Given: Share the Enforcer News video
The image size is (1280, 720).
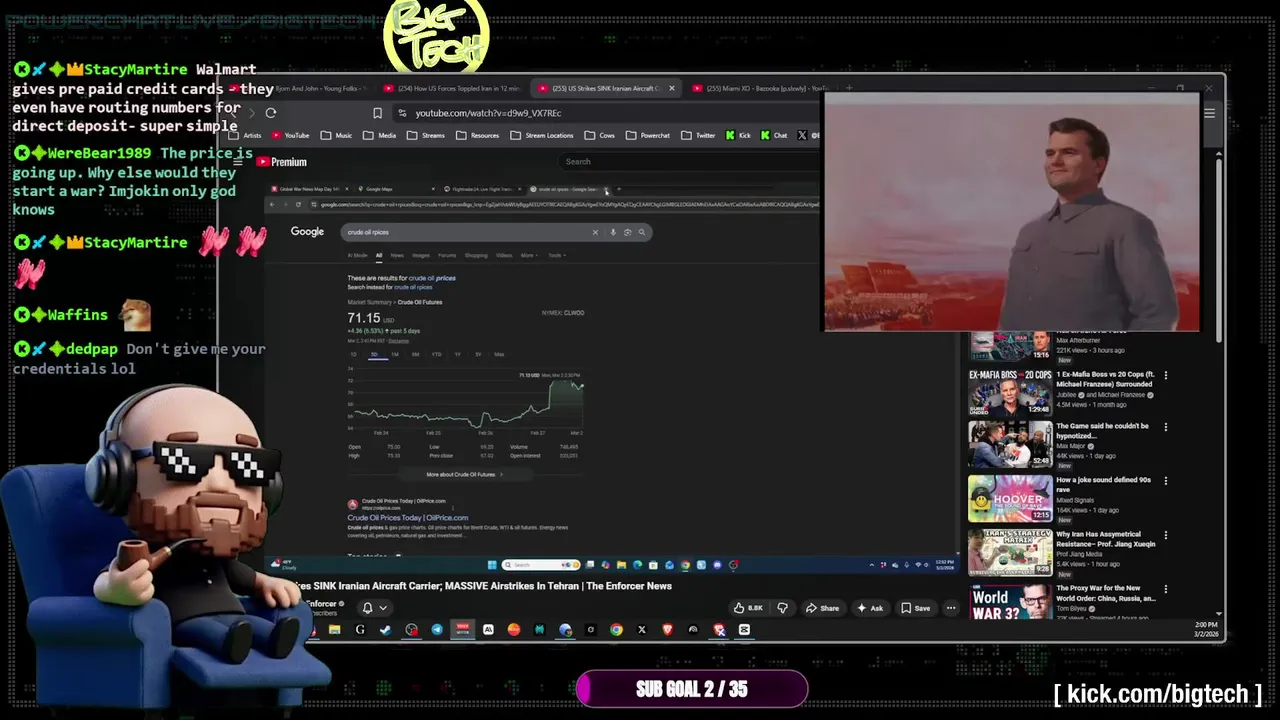Looking at the screenshot, I should click(x=823, y=608).
